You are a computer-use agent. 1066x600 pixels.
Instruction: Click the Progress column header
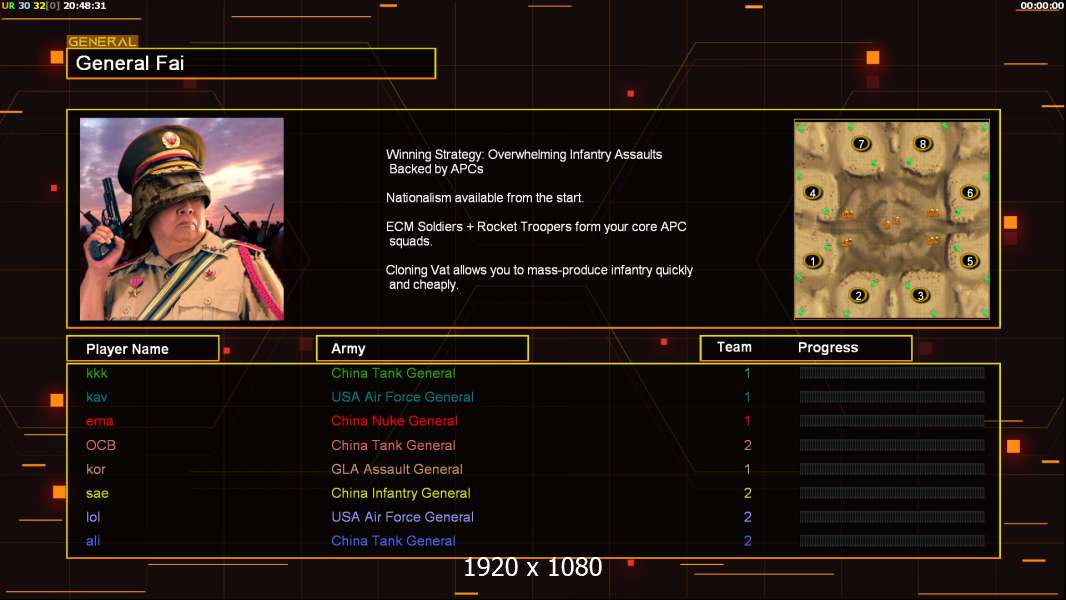point(827,347)
